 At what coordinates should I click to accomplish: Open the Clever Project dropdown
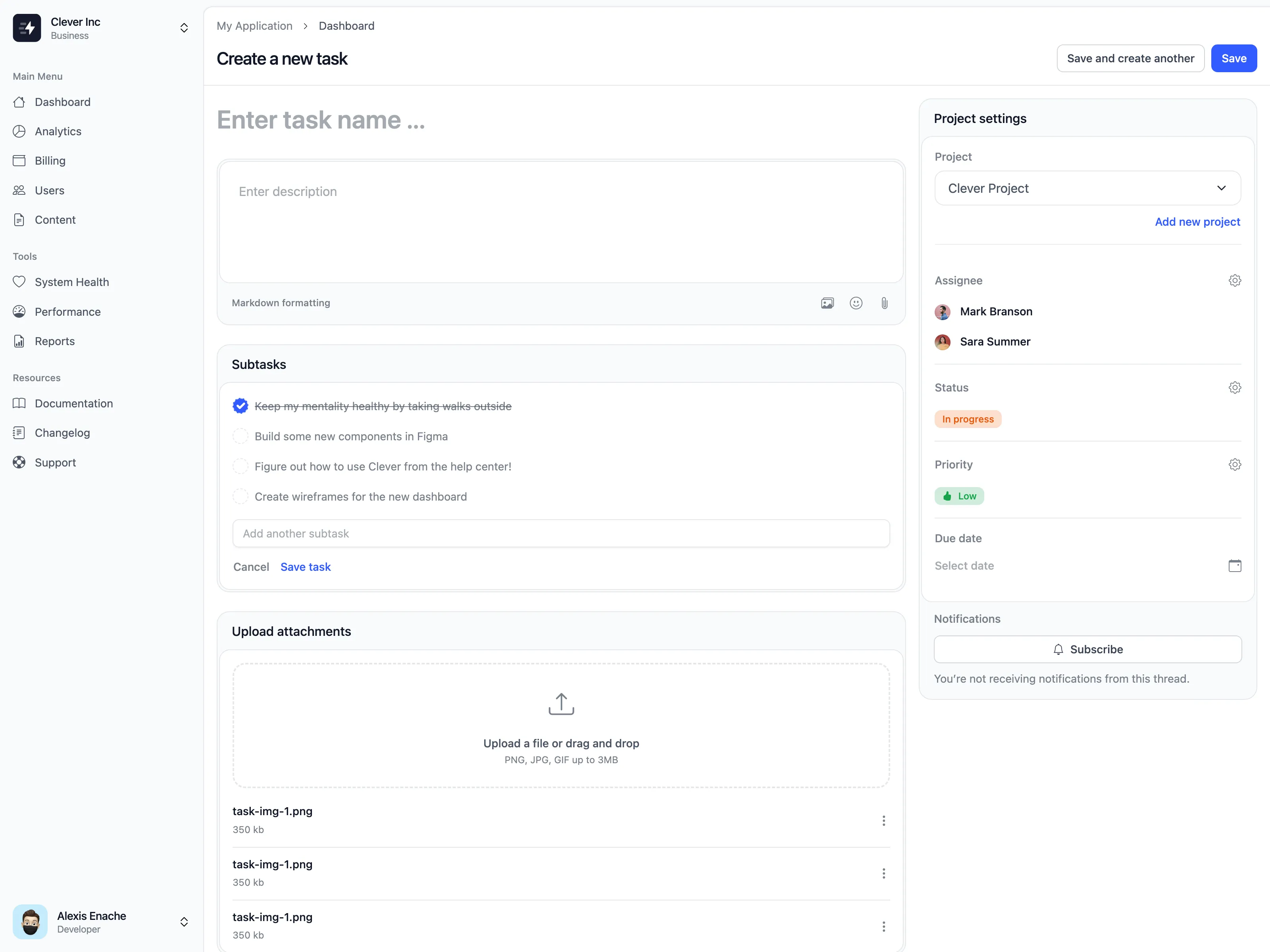point(1087,188)
